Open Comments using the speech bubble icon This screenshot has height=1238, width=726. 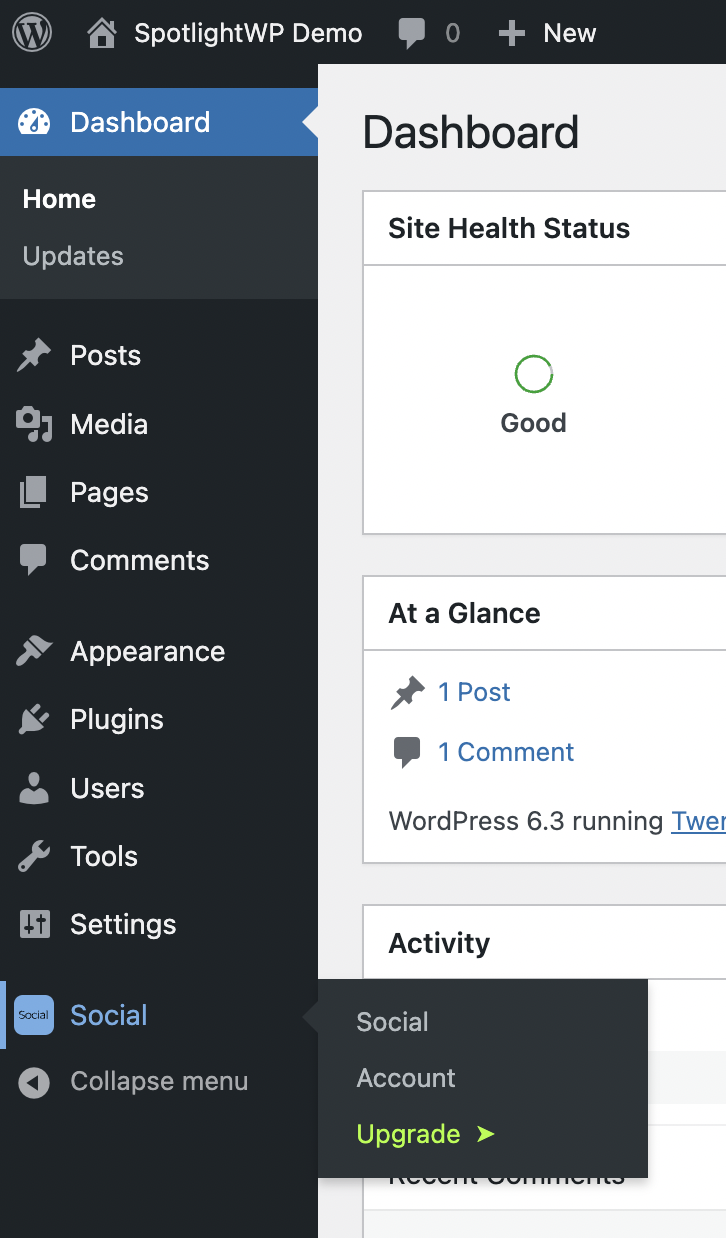34,560
